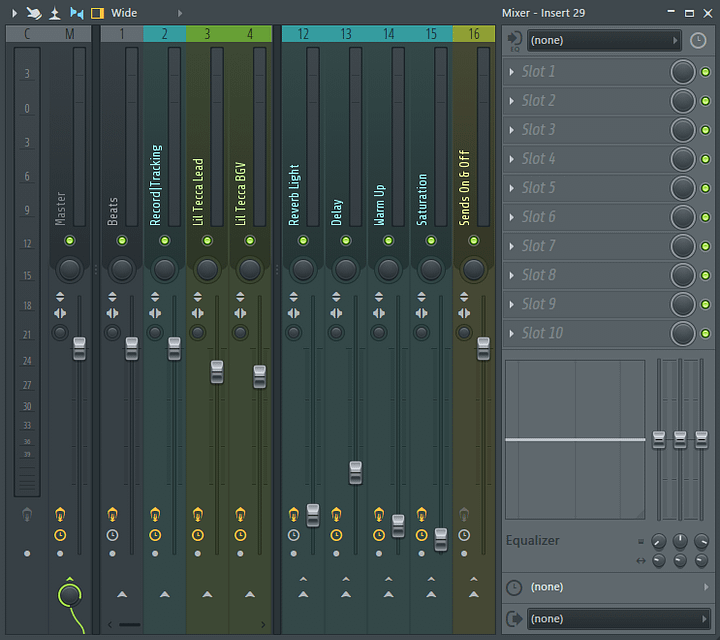The image size is (720, 640).
Task: Click the Slot 4 empty effect slot
Action: click(587, 159)
